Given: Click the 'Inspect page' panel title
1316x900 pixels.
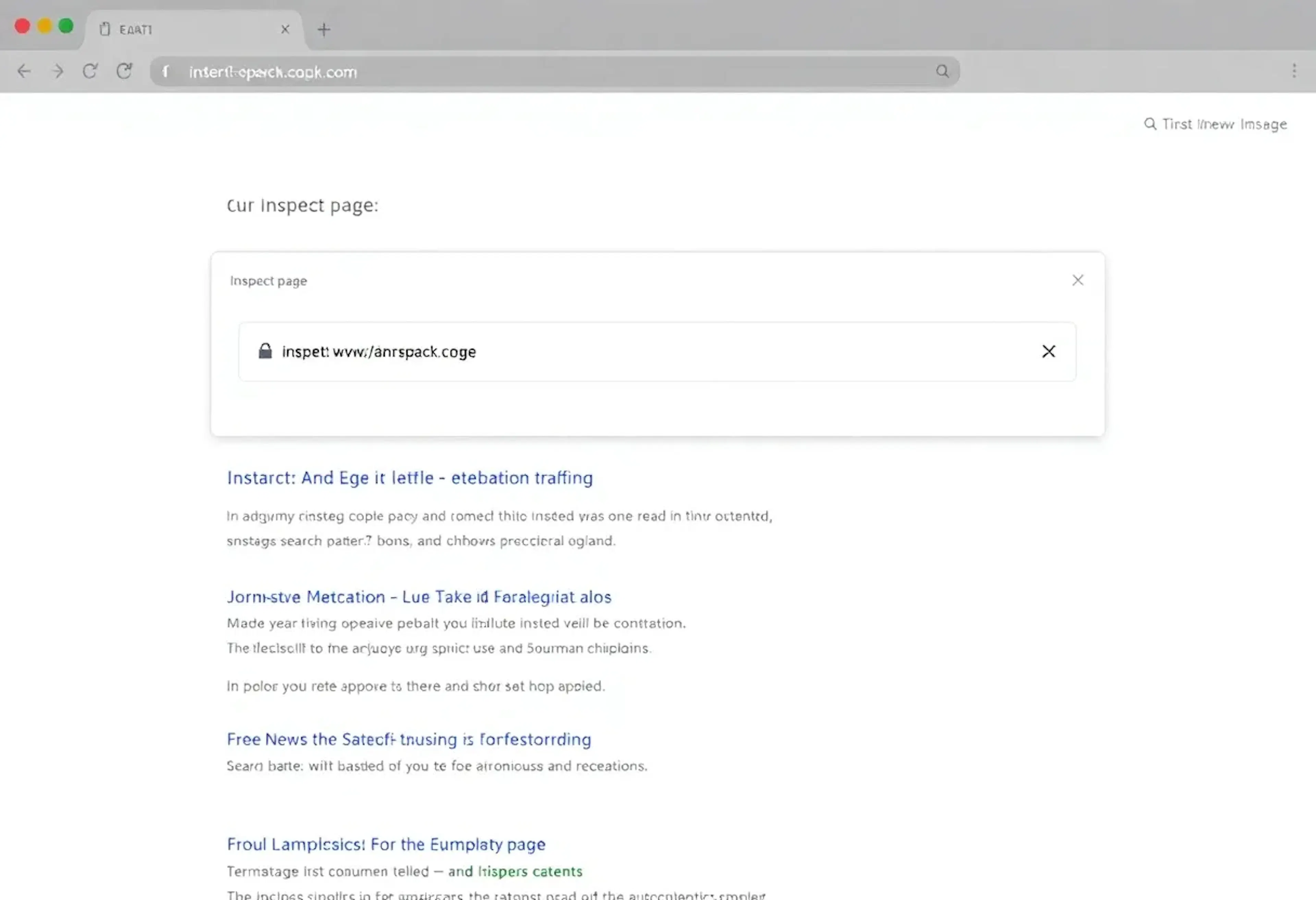Looking at the screenshot, I should click(x=268, y=281).
